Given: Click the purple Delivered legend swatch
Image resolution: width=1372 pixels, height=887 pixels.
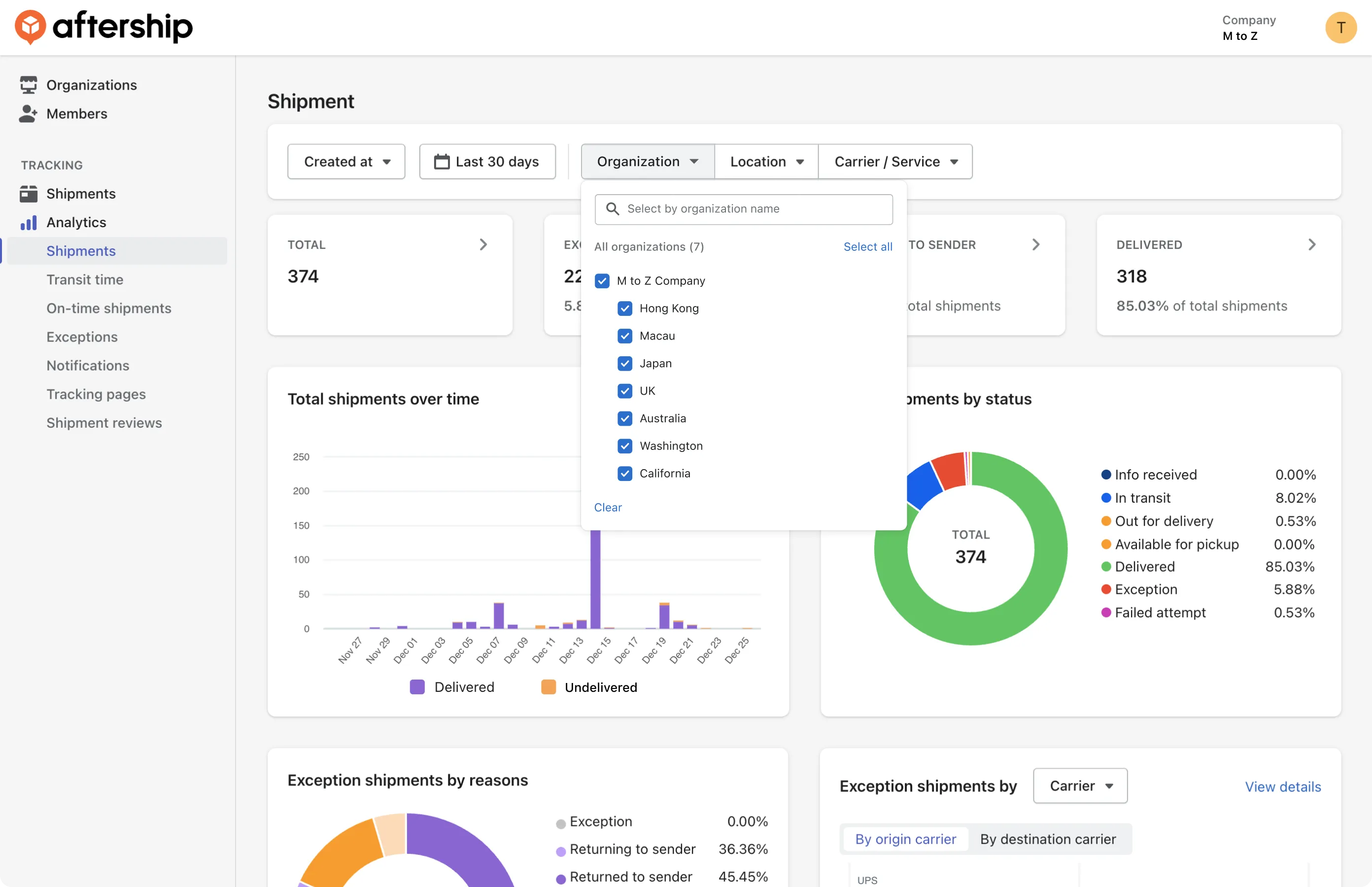Looking at the screenshot, I should [x=417, y=687].
